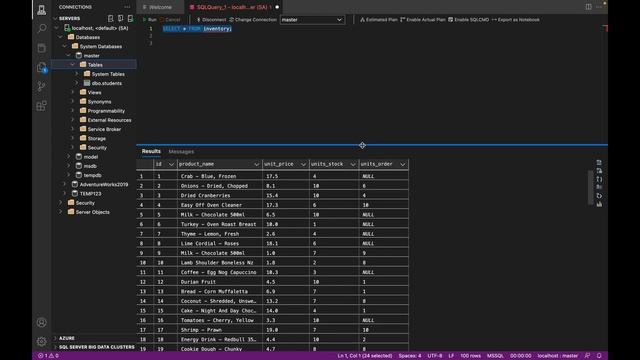
Task: Click the feedback icon in status bar
Action: click(587, 356)
